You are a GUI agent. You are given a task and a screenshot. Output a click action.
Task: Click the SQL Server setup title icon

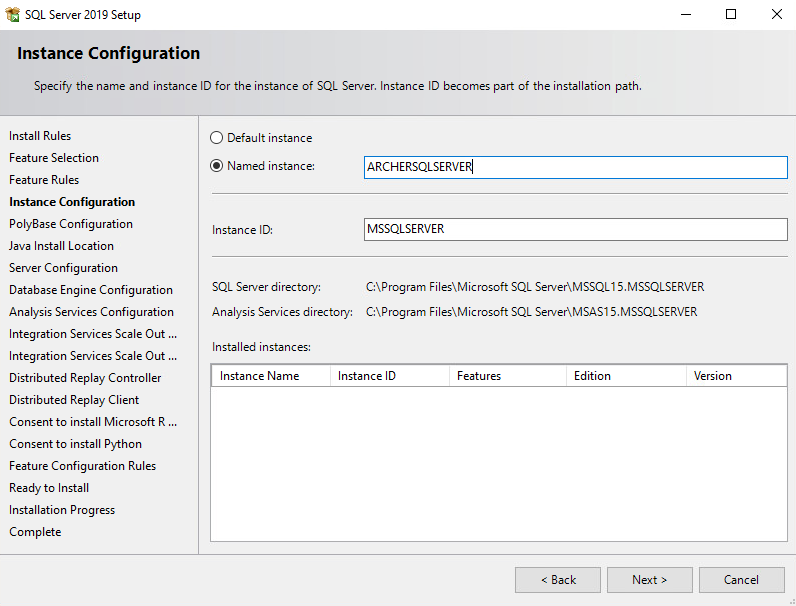click(x=13, y=14)
